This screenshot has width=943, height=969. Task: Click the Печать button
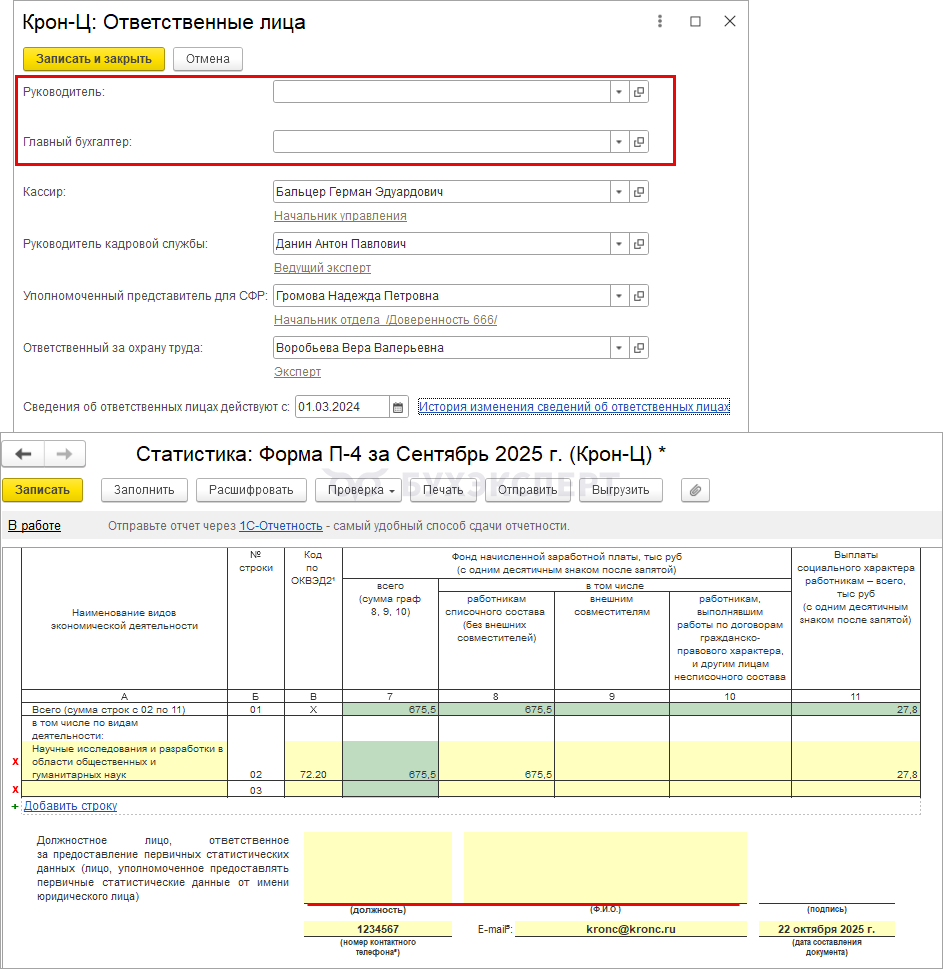tap(443, 490)
